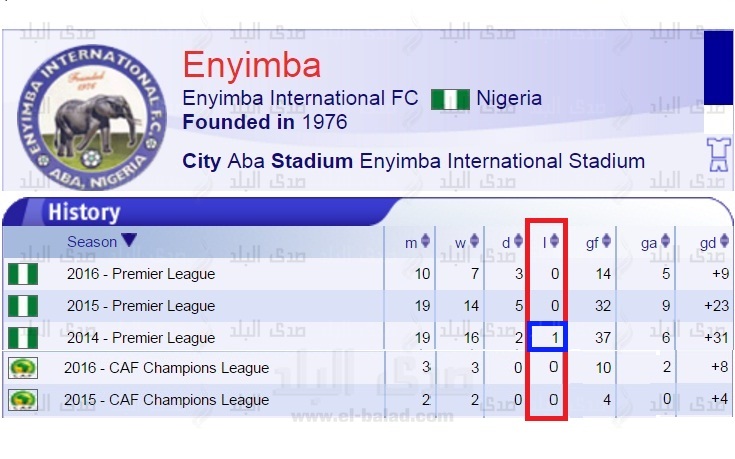The image size is (735, 459).
Task: Sort by losses using the l column arrows
Action: [x=555, y=241]
